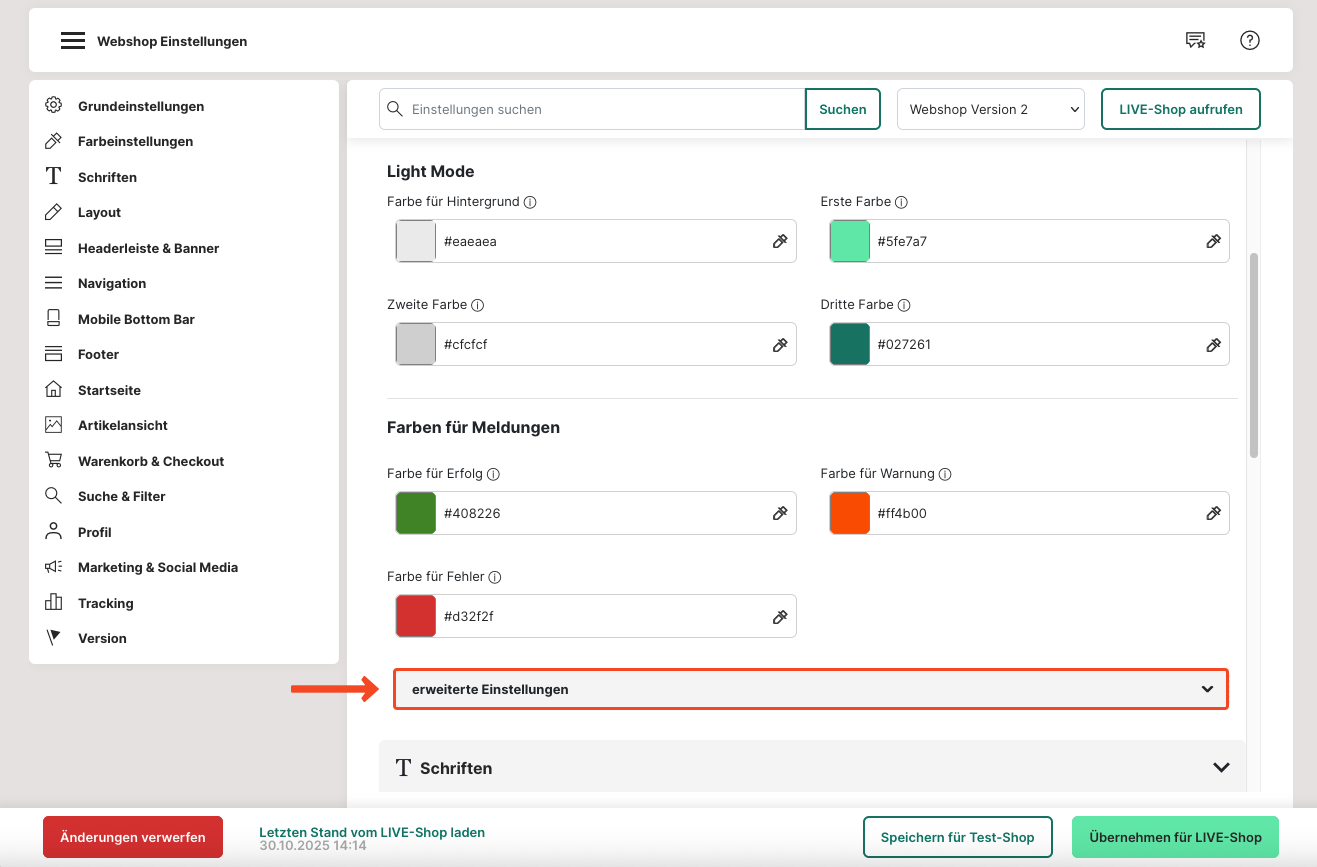Click Letzten Stand vom LIVE-Shop laden link
Image resolution: width=1317 pixels, height=867 pixels.
point(372,832)
